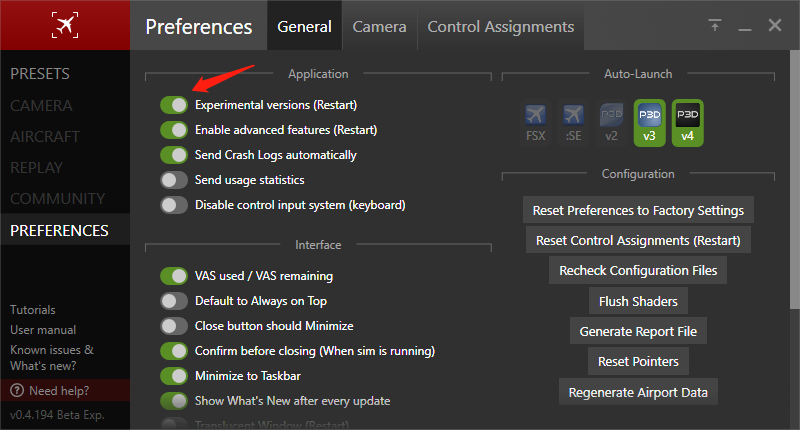Click the red airplane logo icon

pos(65,27)
